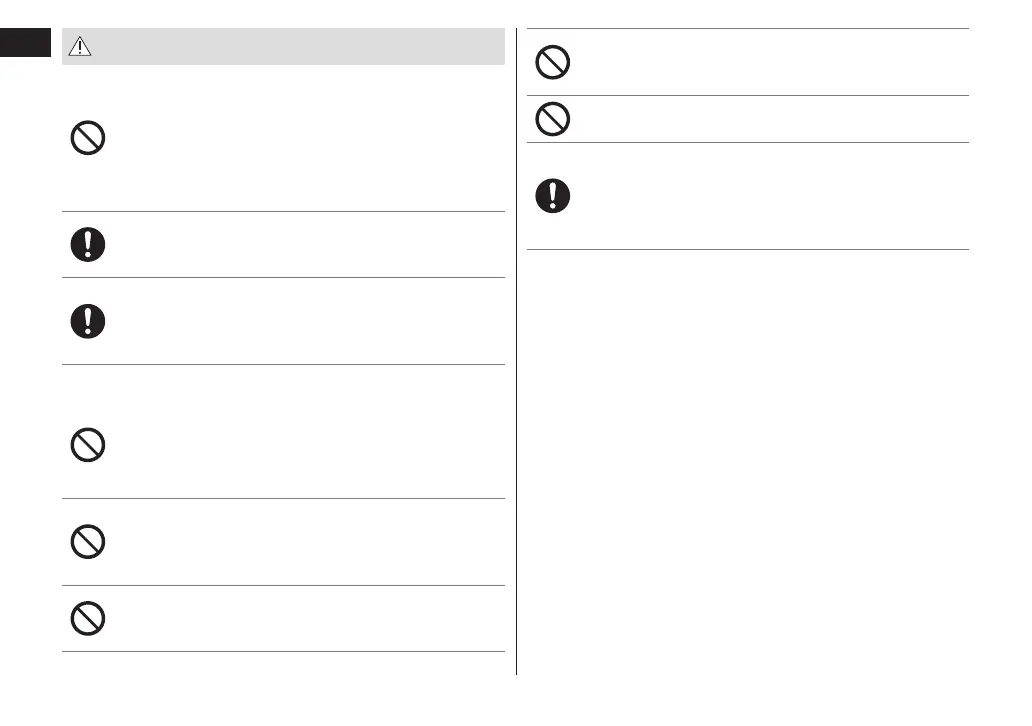This screenshot has height=726, width=1032.
Task: Select the second exclamation icon in the left column
Action: click(x=88, y=321)
